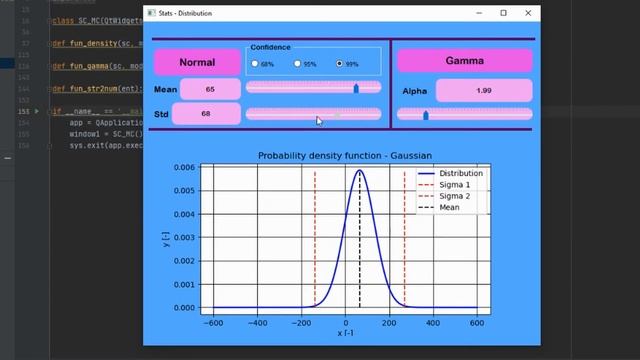Click the 'window1 = SC_MC()' code line
The image size is (640, 360).
click(106, 134)
